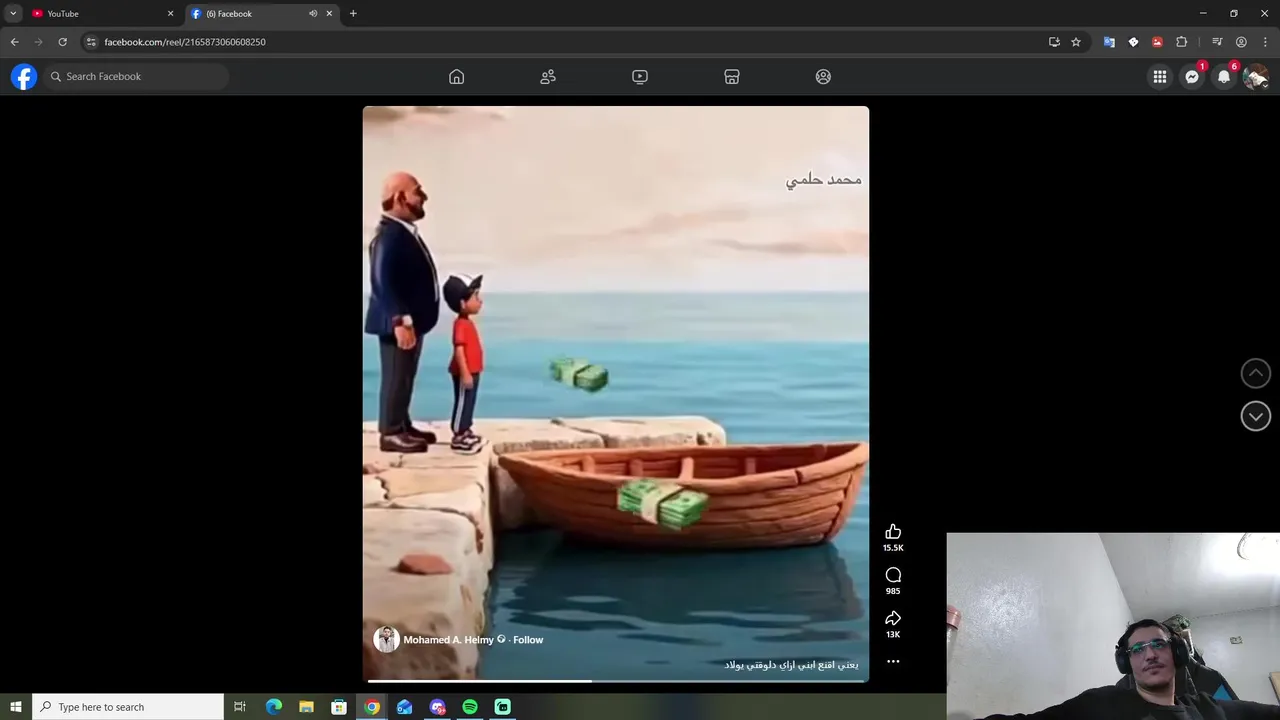Open Task View on the taskbar
This screenshot has height=720, width=1280.
pos(240,707)
